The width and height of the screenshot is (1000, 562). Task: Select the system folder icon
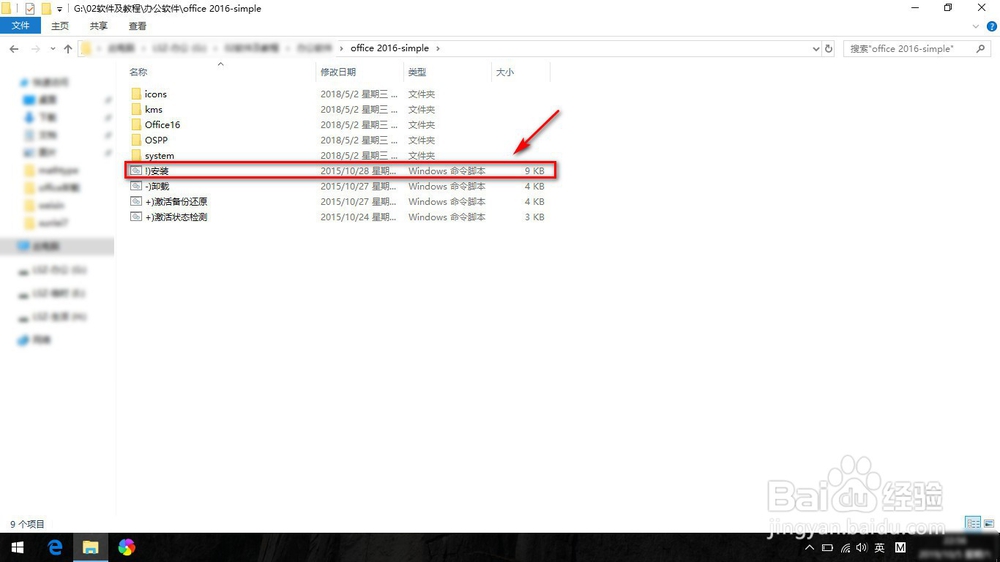[x=136, y=155]
